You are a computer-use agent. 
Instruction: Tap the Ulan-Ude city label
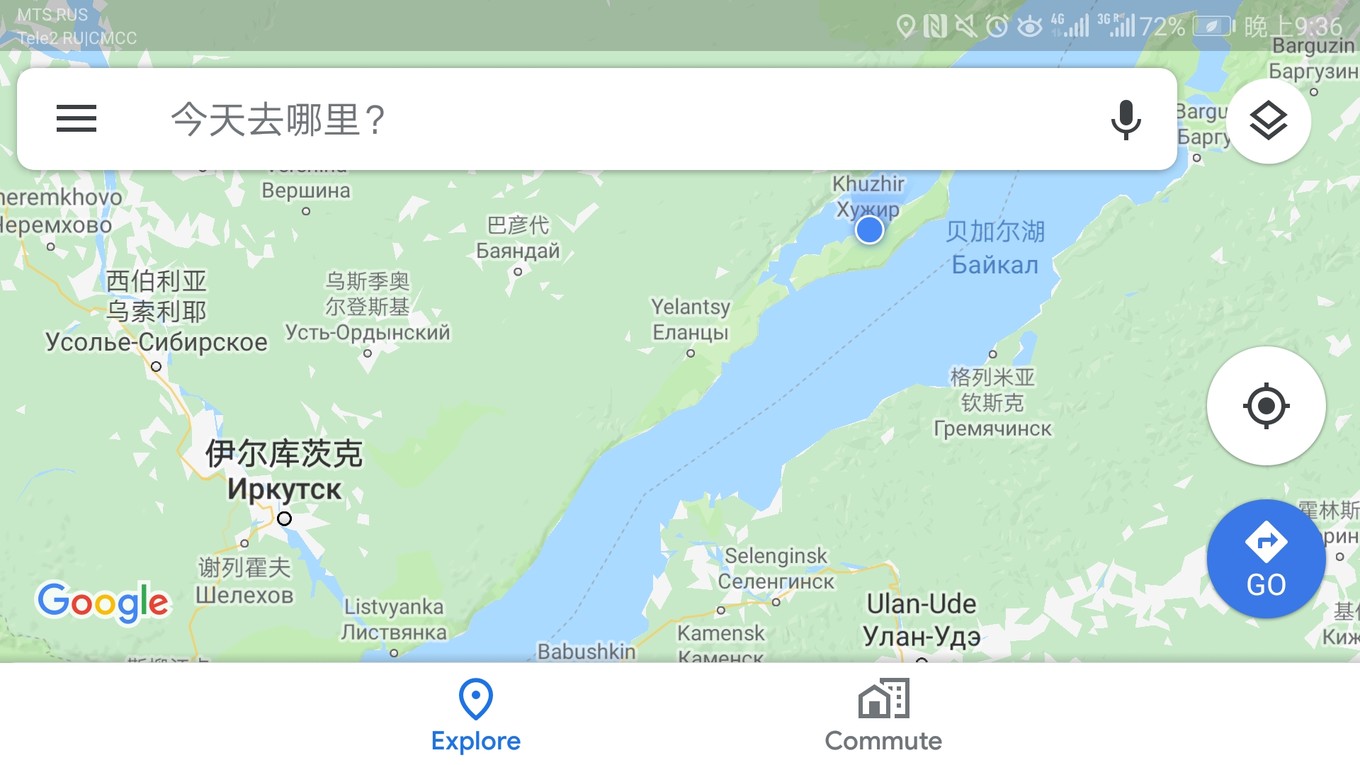point(921,604)
